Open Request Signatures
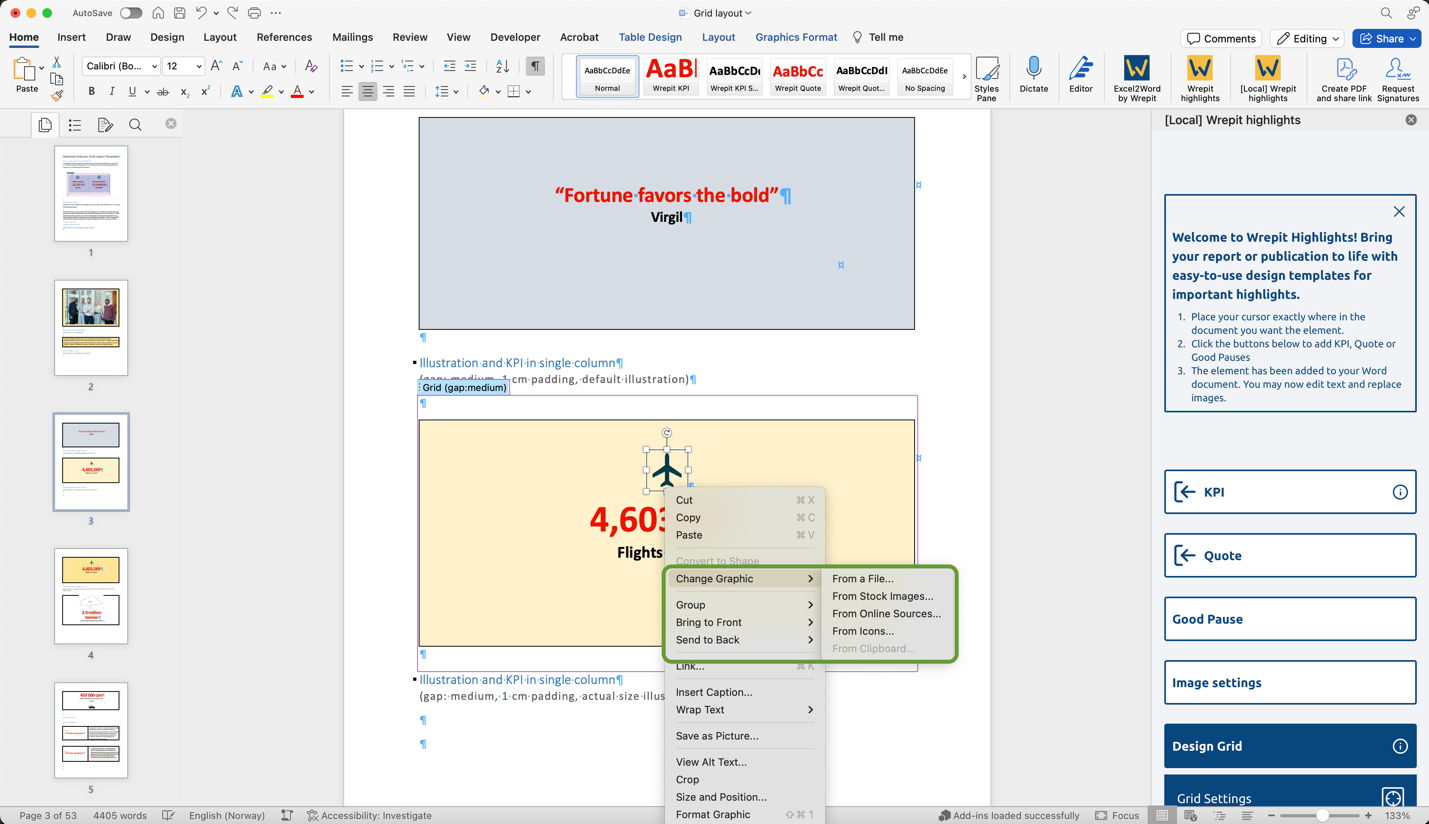Image resolution: width=1429 pixels, height=824 pixels. click(1397, 78)
